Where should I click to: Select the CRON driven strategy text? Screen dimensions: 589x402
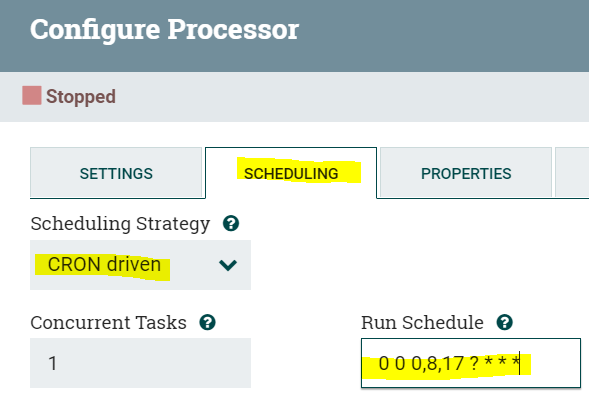tap(104, 264)
